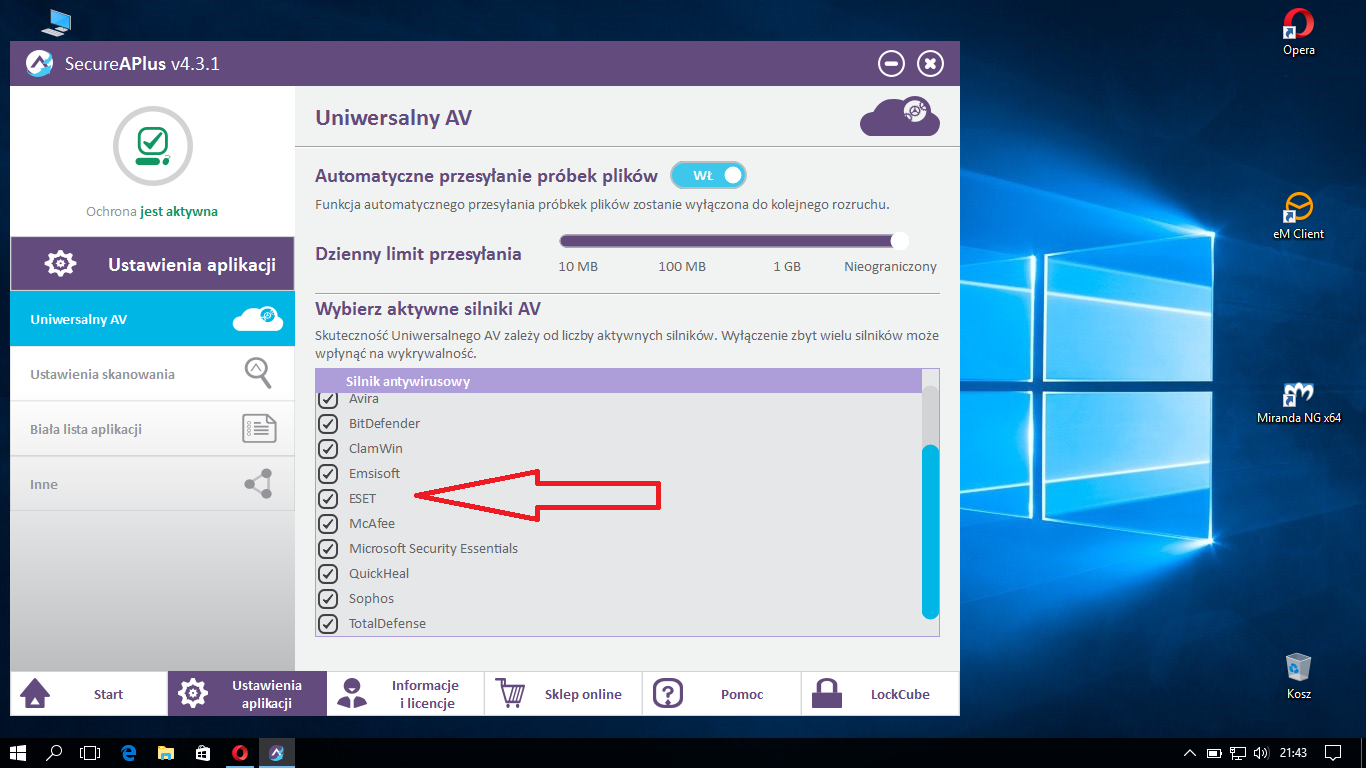Click the daily upload limit slider handle

(x=899, y=240)
